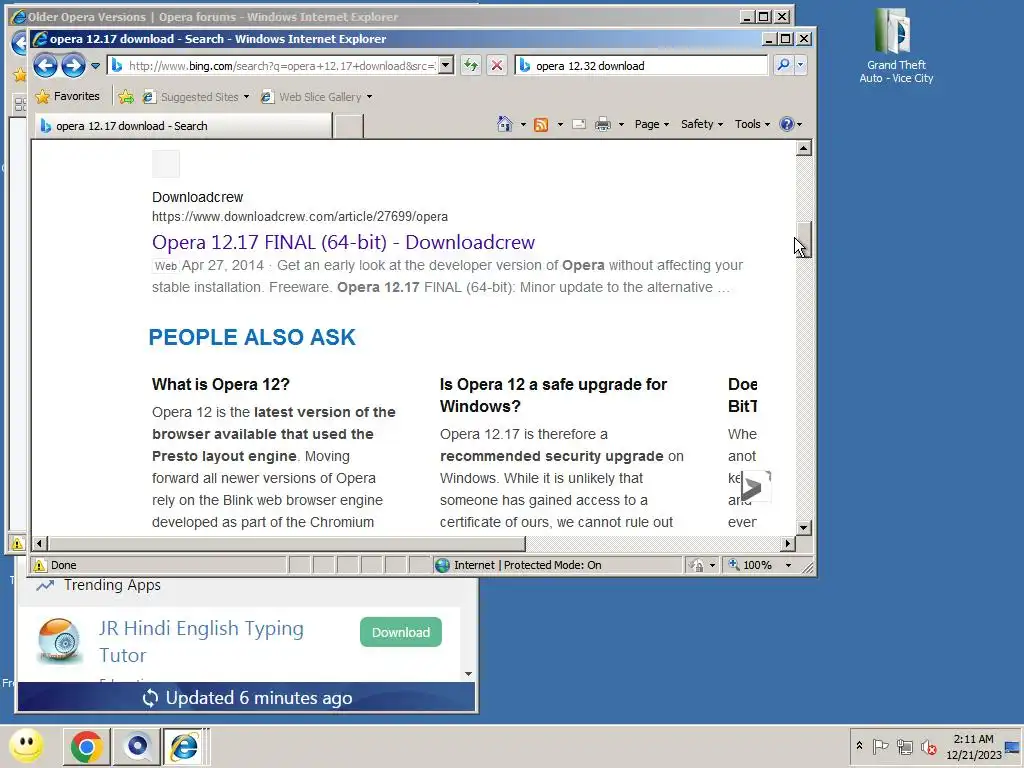Go back with the IE Back arrow
1024x768 pixels.
(x=45, y=65)
